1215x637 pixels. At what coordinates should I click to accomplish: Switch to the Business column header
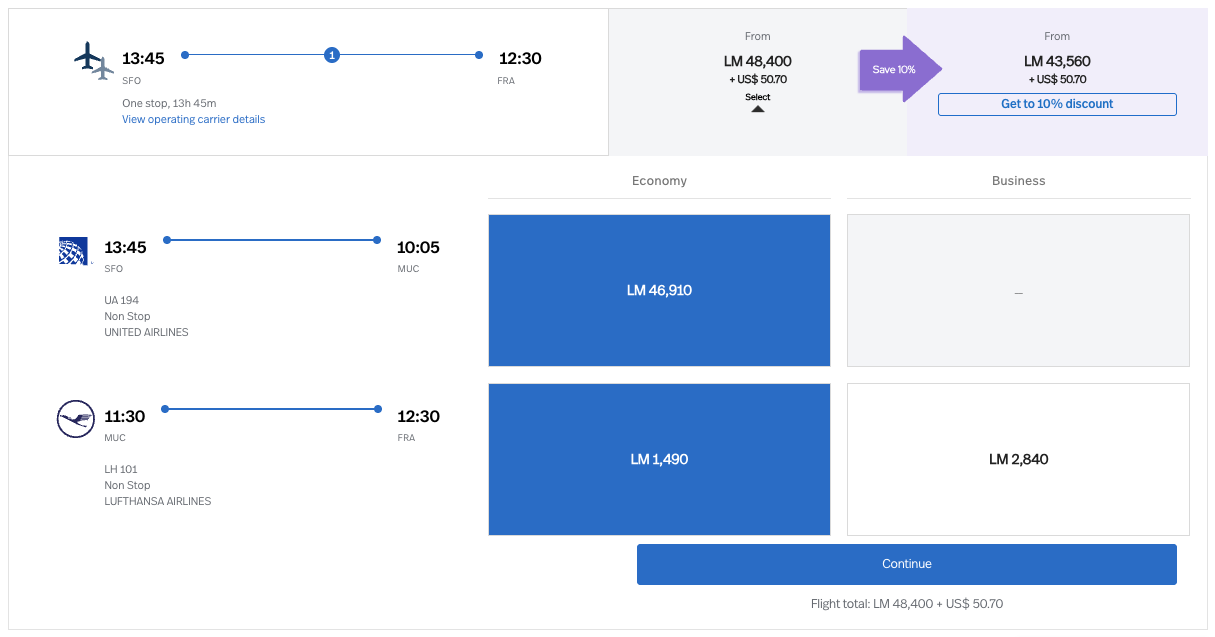[x=1018, y=181]
